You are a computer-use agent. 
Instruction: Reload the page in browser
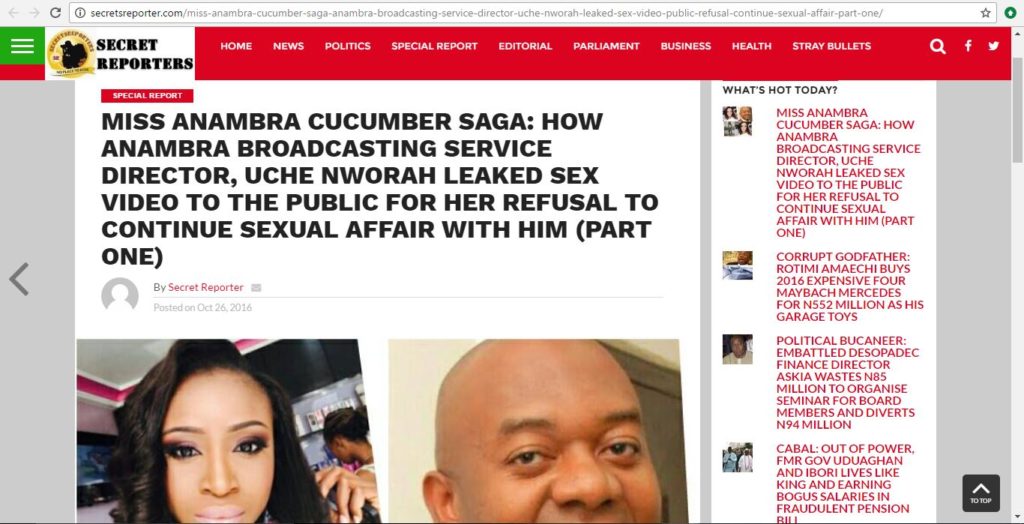click(56, 12)
